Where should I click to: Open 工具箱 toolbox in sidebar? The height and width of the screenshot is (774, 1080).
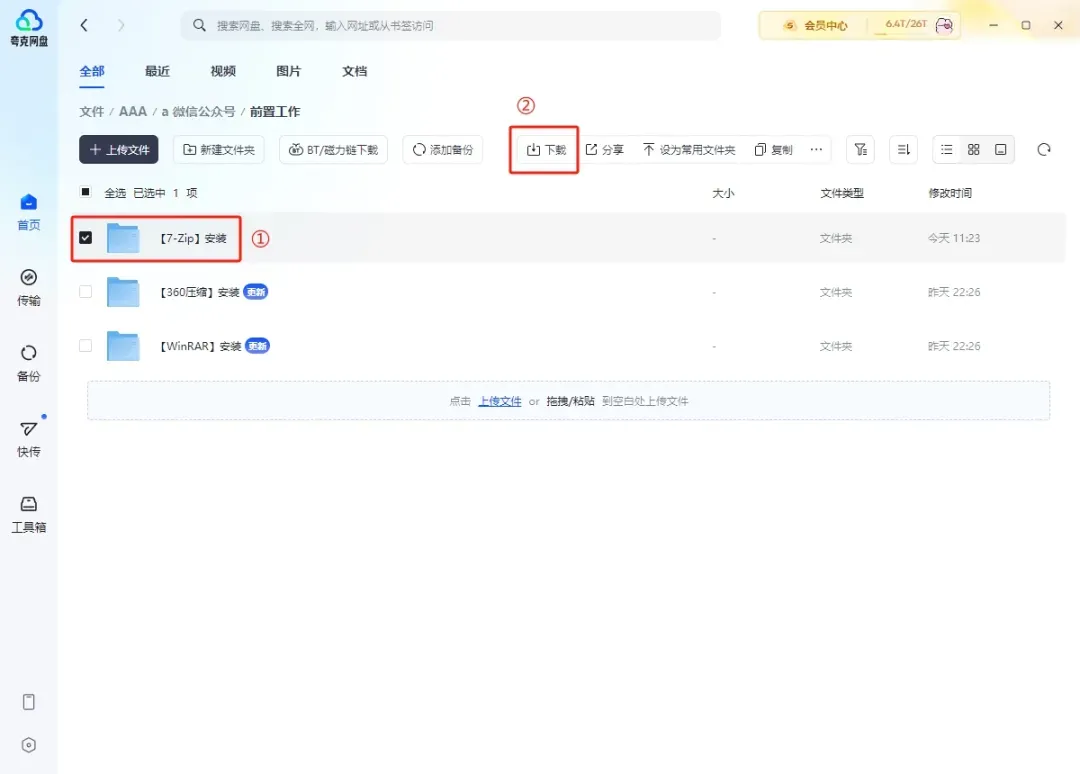29,514
